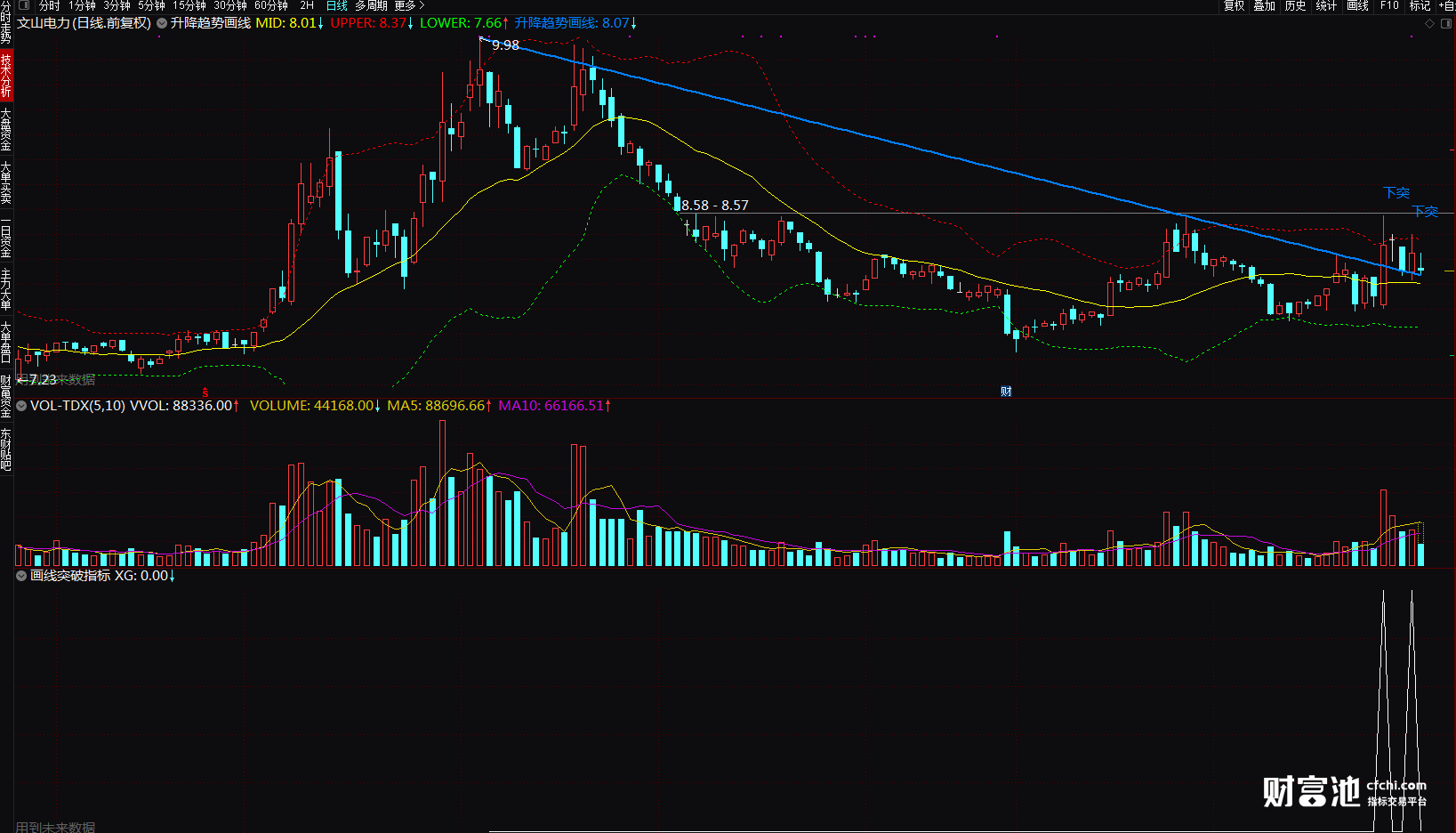Click the stock title 文山电力(日线.前复权)

tap(84, 23)
